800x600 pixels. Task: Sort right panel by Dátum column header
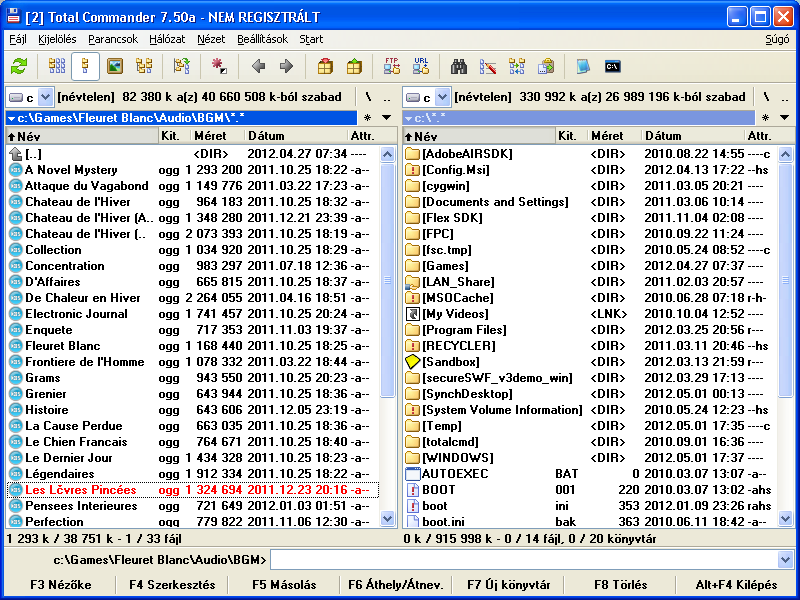click(692, 136)
